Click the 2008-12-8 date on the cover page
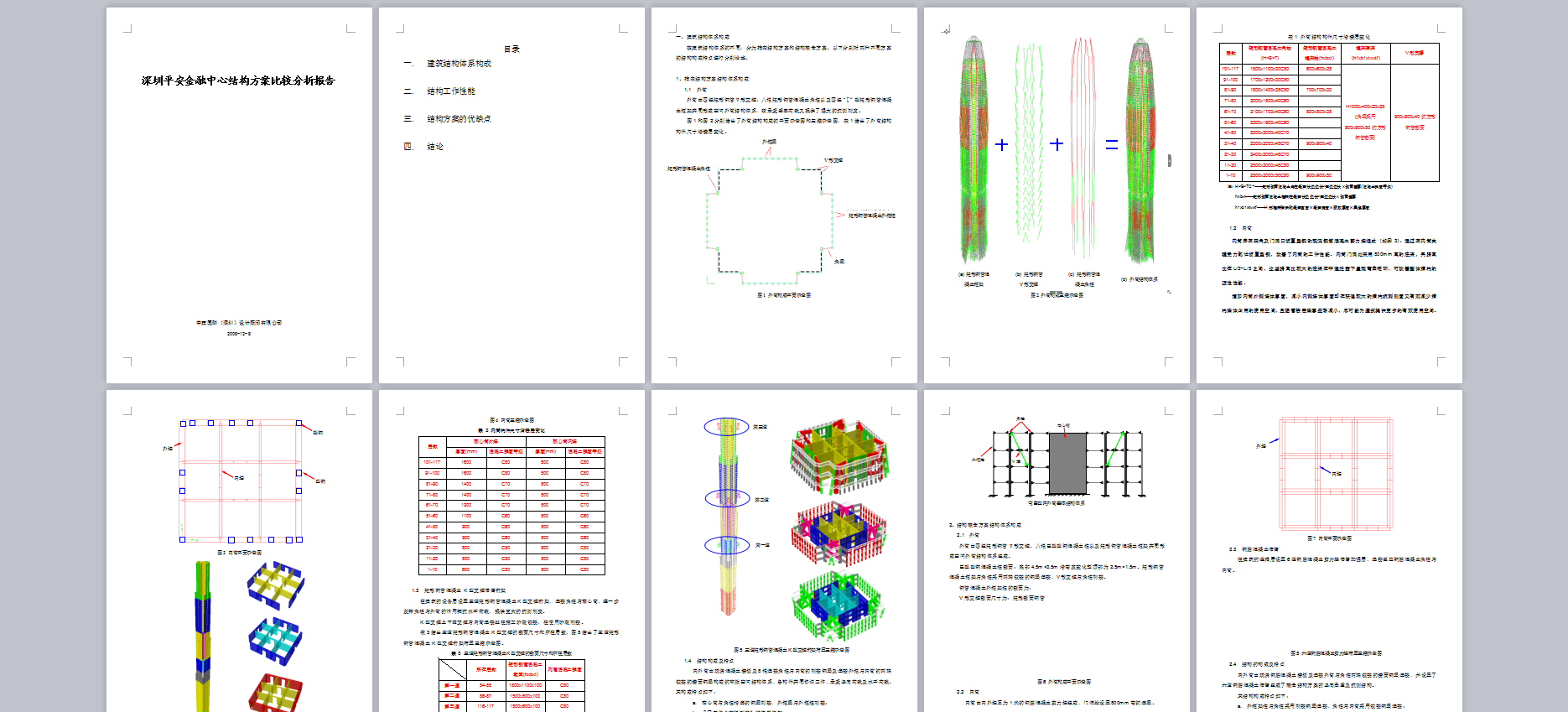Screen dimensions: 1568x712 [238, 334]
